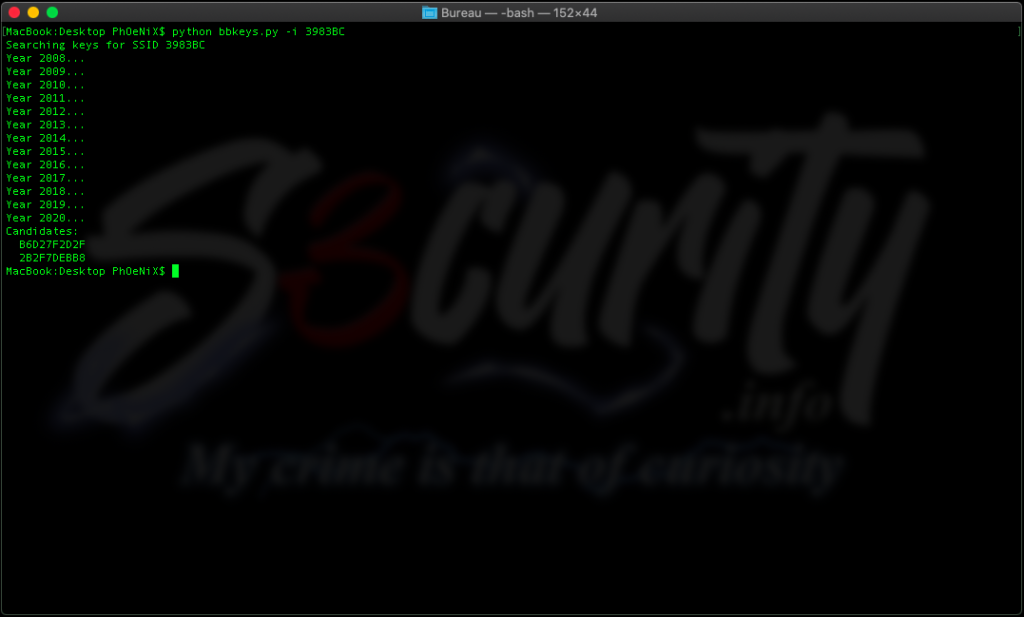Click the 'Candidates:' label line
Screen dimensions: 1024x617
click(x=42, y=231)
